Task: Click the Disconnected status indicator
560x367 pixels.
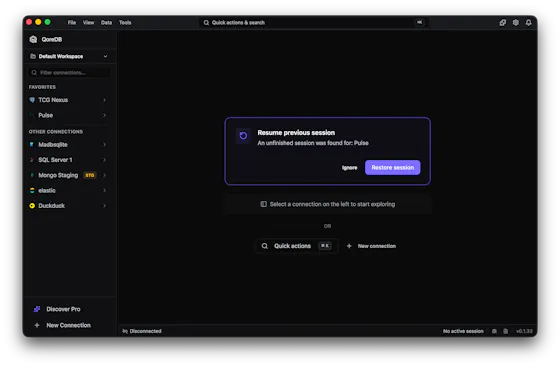Action: pyautogui.click(x=142, y=331)
